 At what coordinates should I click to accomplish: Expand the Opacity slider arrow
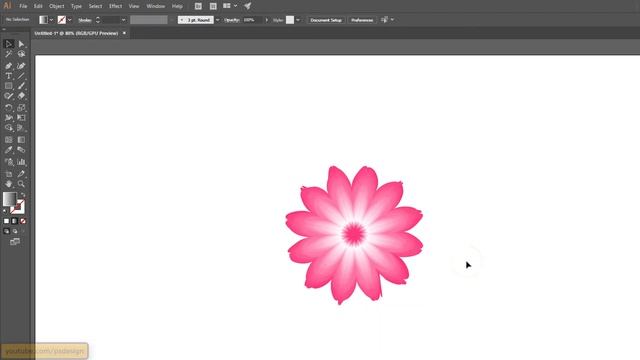click(x=267, y=20)
